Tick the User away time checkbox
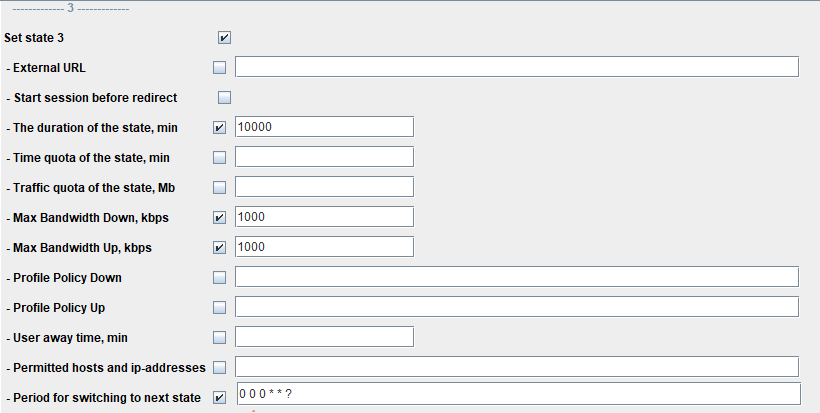The width and height of the screenshot is (820, 413). tap(220, 337)
